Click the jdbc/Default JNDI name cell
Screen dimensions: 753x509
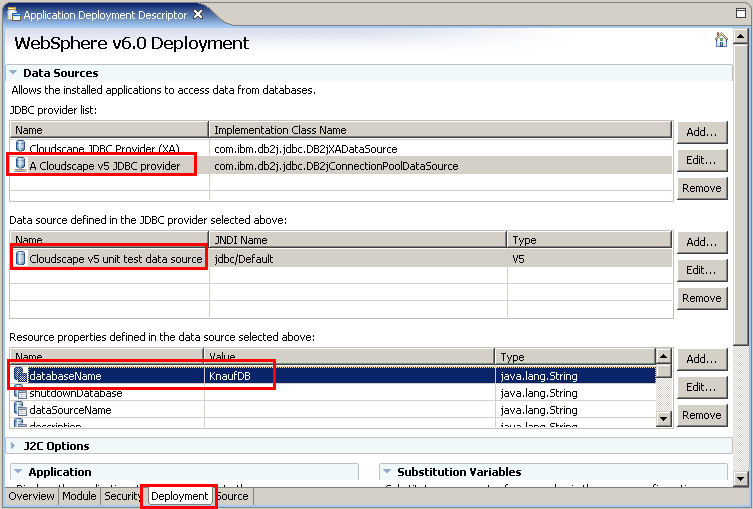(x=358, y=259)
